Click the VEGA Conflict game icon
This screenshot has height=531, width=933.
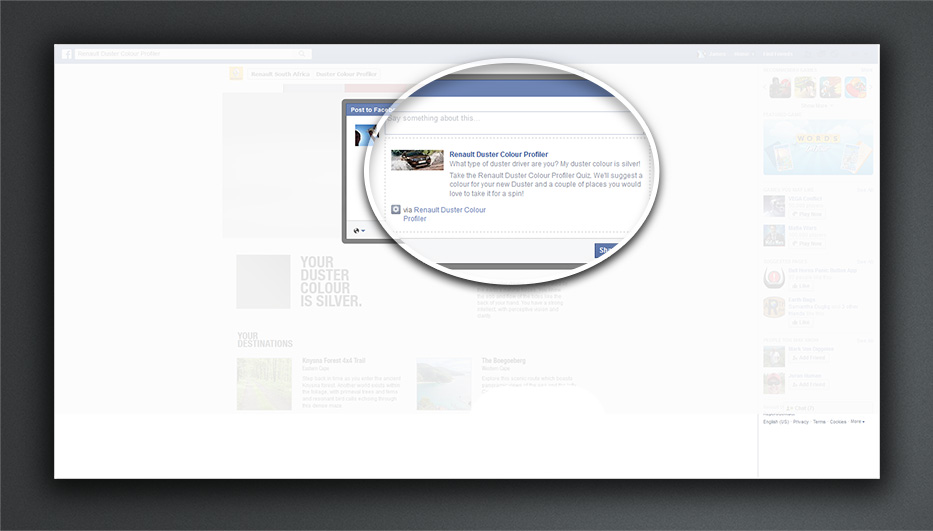(773, 206)
